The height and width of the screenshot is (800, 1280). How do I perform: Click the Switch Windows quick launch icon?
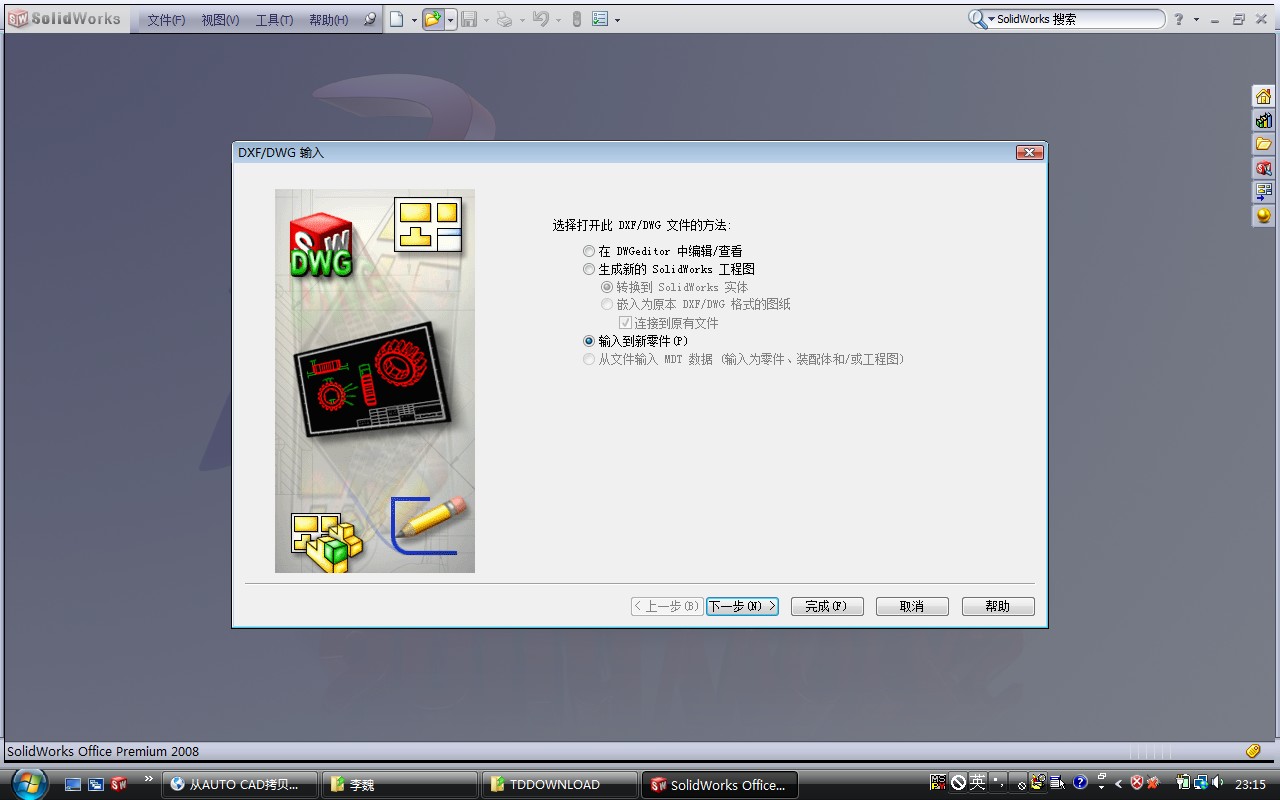[96, 784]
